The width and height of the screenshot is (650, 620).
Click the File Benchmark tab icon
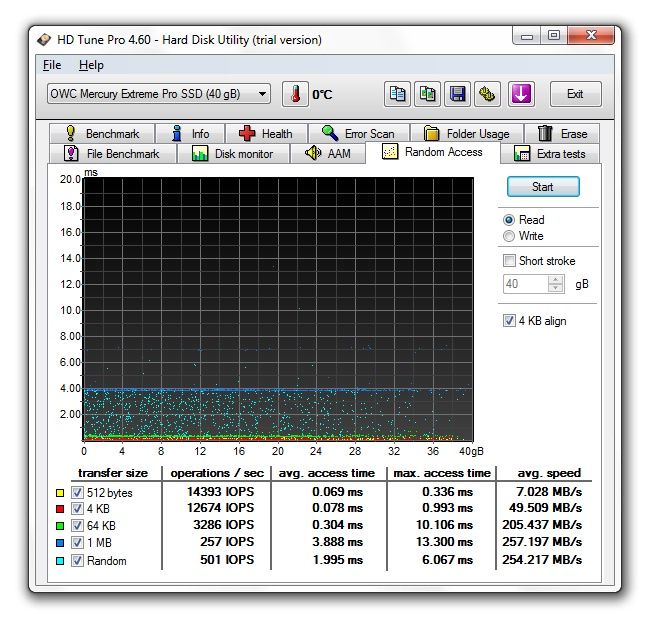click(71, 153)
